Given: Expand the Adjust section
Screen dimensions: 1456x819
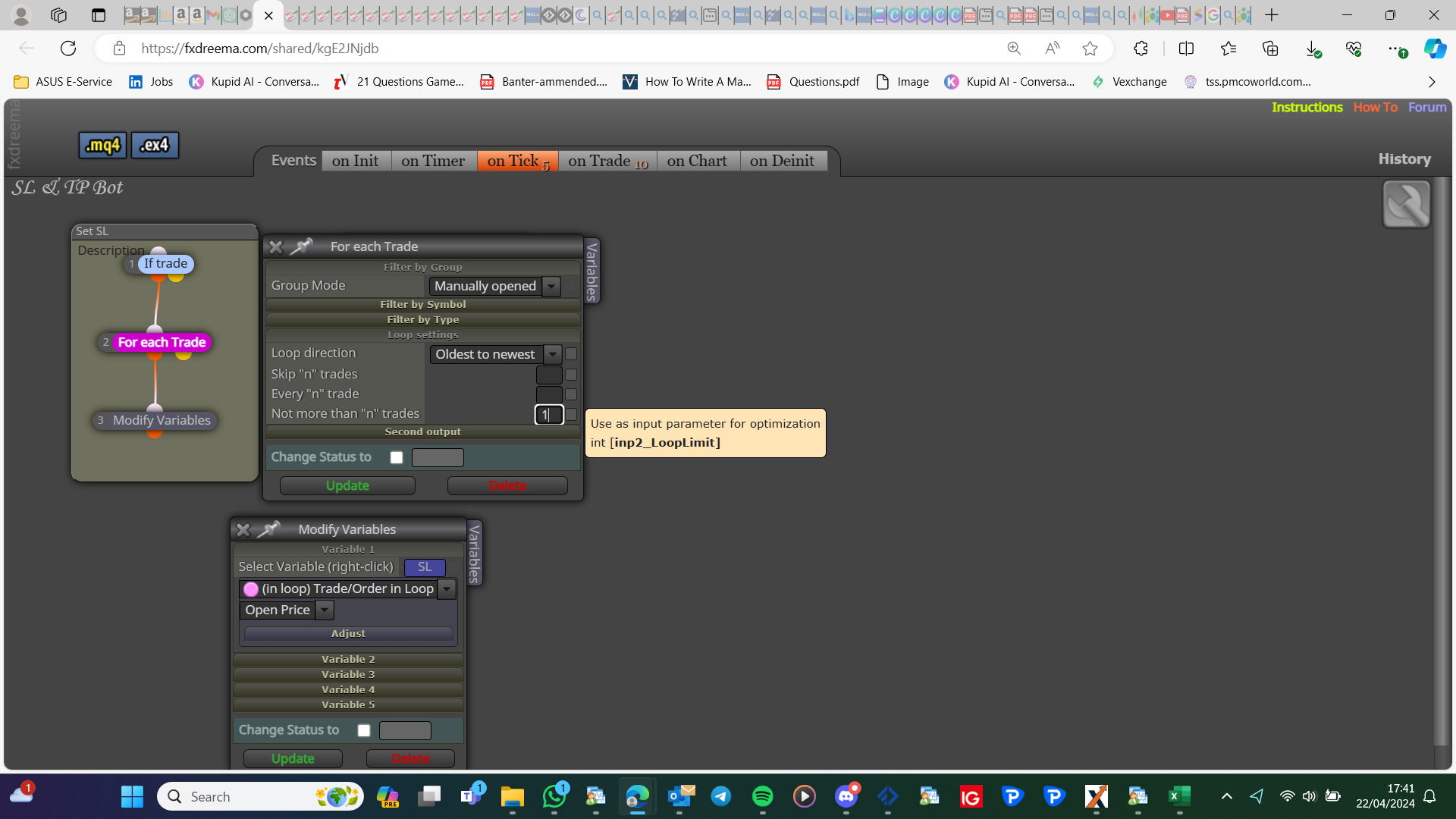Looking at the screenshot, I should [x=348, y=634].
